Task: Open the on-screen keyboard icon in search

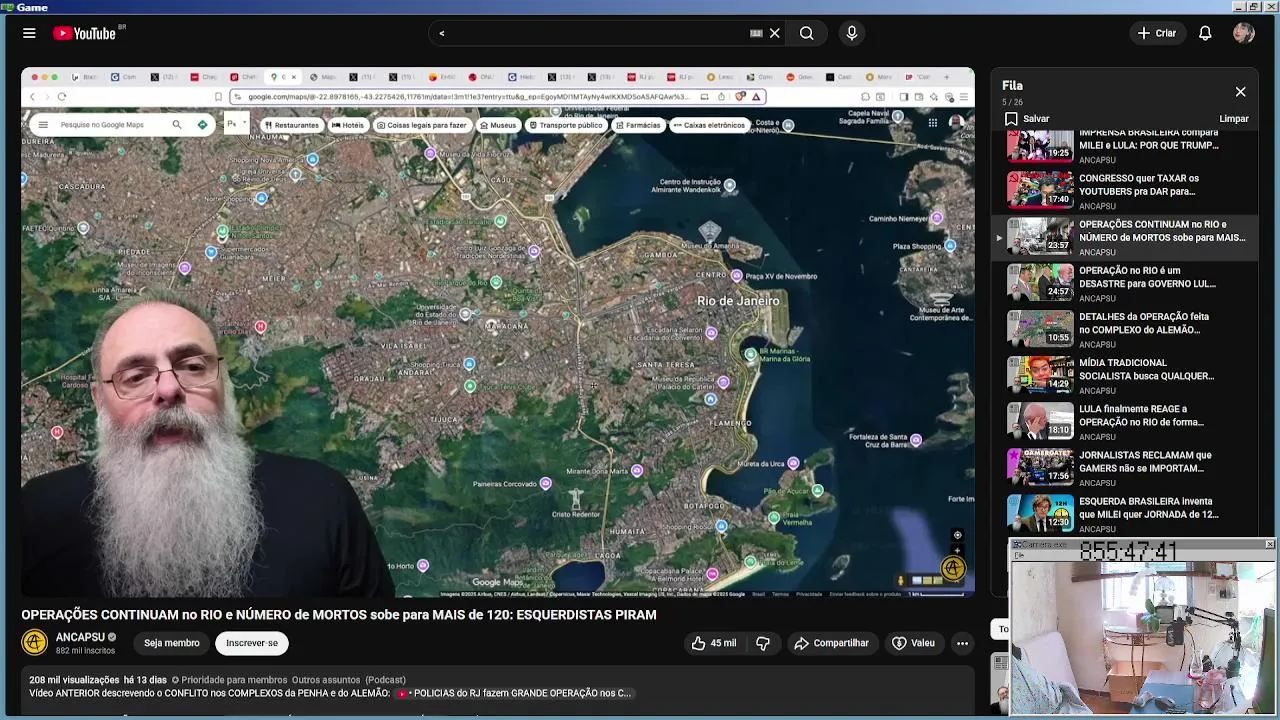Action: coord(756,33)
